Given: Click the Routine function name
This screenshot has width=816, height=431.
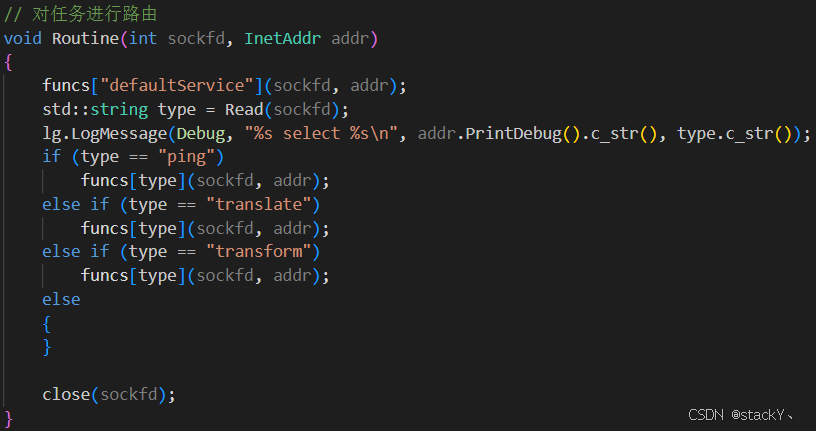Looking at the screenshot, I should (85, 39).
